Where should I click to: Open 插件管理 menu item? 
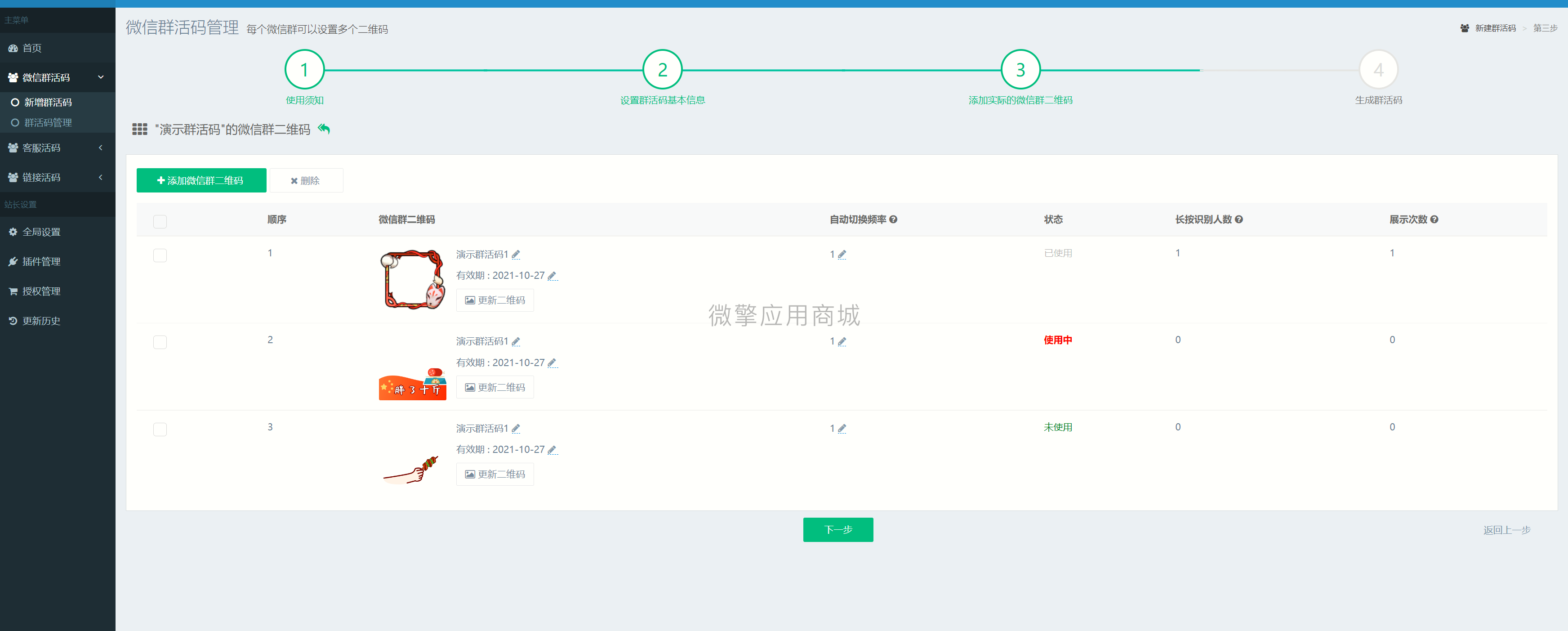click(x=58, y=261)
